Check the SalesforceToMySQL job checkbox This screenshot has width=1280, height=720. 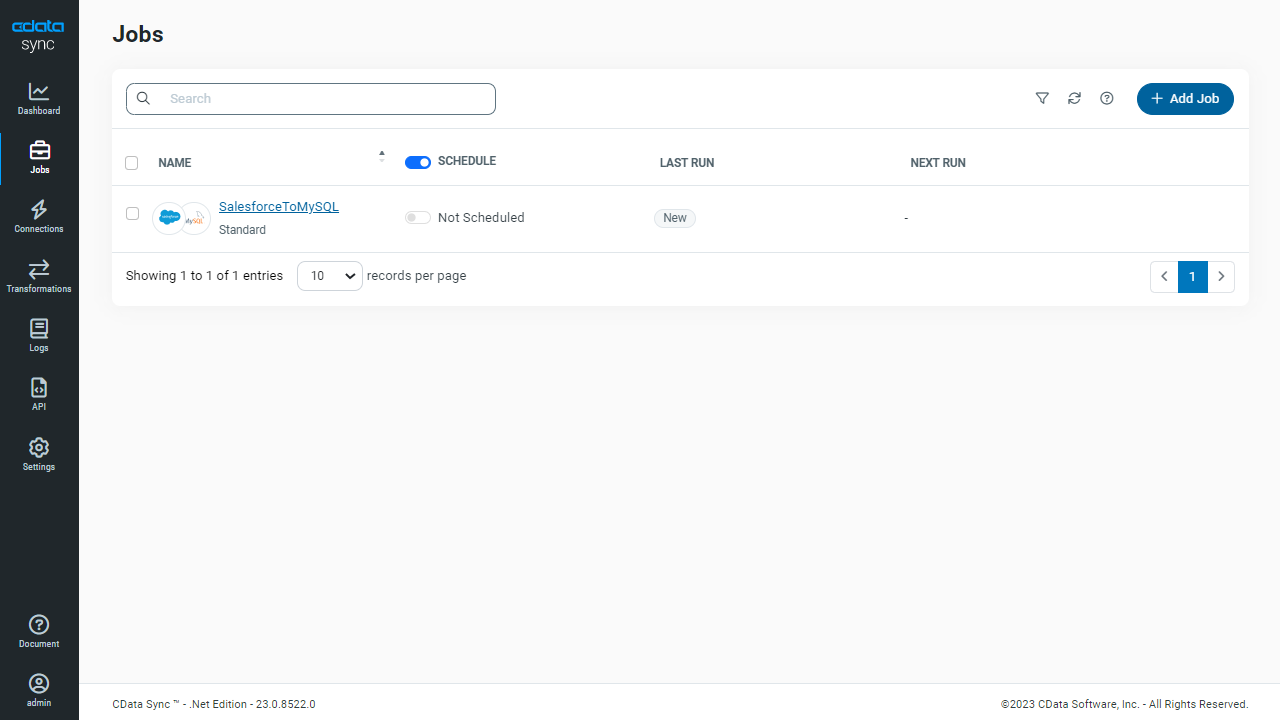pyautogui.click(x=132, y=214)
